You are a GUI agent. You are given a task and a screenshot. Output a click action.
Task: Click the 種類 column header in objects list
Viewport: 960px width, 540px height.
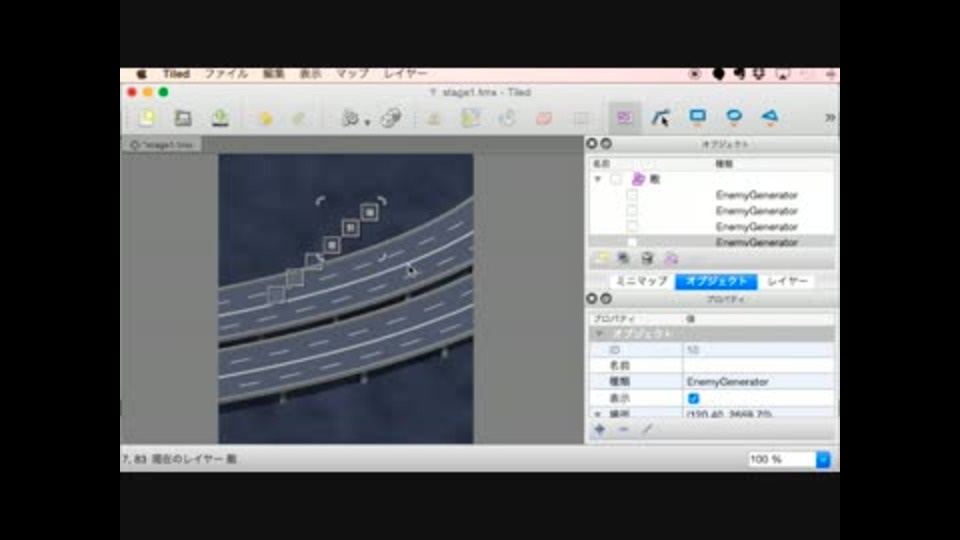pos(724,163)
